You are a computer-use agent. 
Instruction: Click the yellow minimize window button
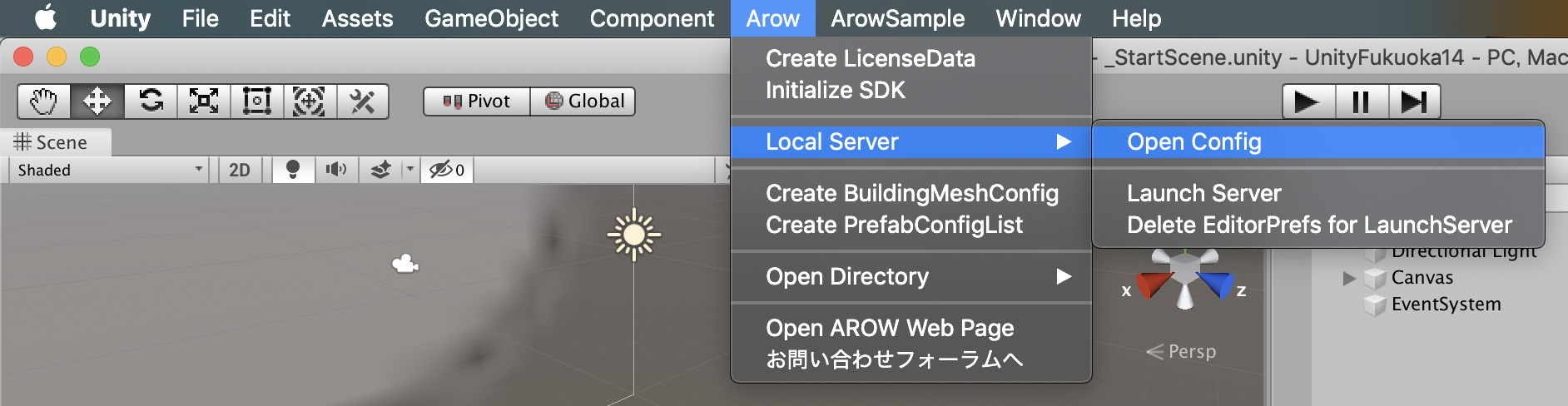(x=57, y=57)
